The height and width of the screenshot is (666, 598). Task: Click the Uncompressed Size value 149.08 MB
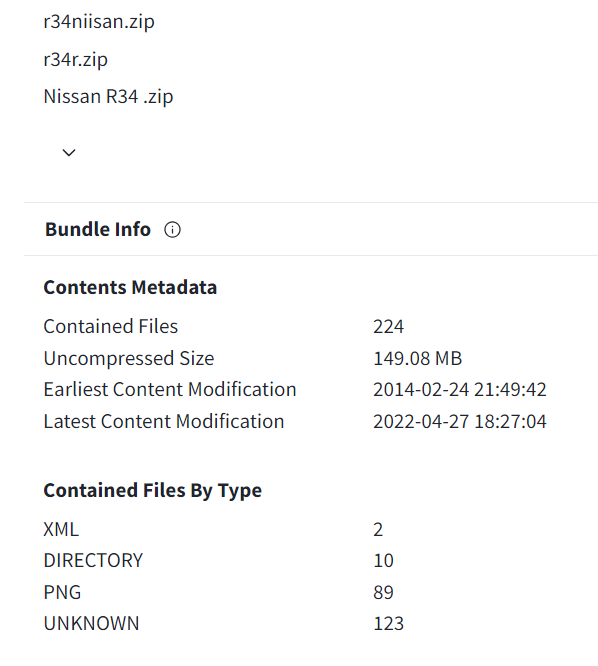417,358
